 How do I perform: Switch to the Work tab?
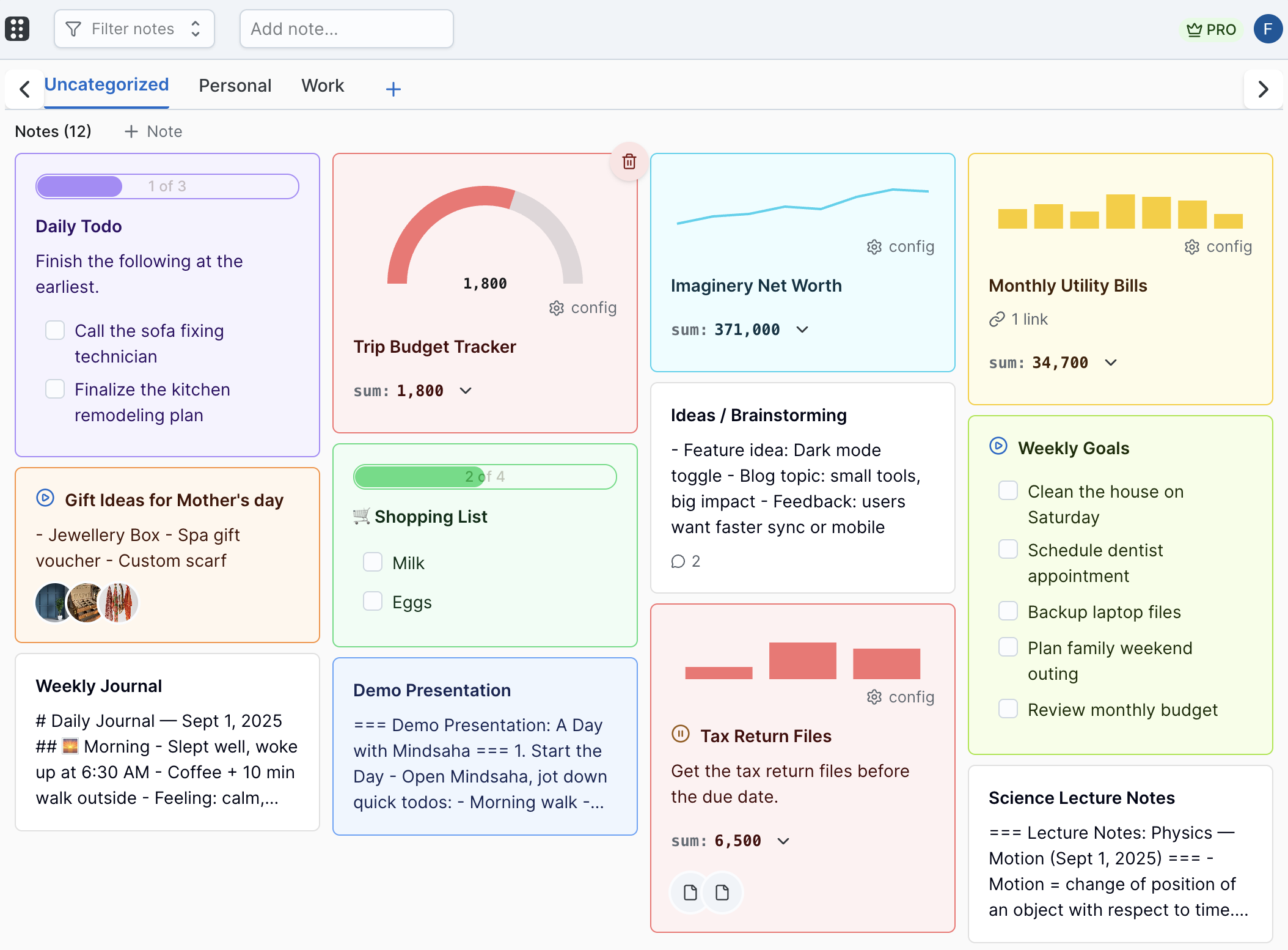coord(323,86)
